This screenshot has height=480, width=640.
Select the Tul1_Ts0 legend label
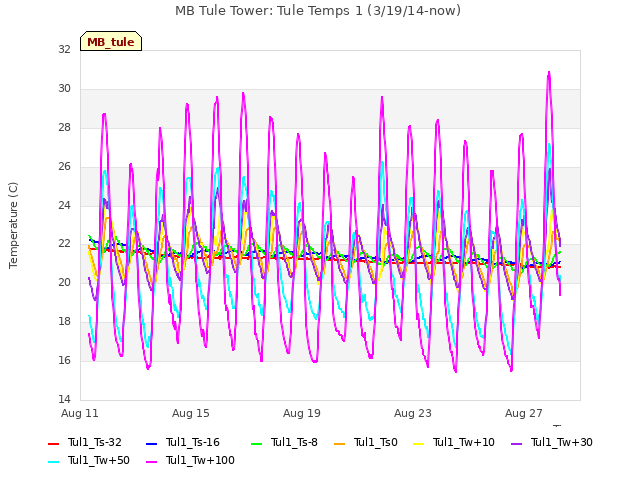pos(376,442)
